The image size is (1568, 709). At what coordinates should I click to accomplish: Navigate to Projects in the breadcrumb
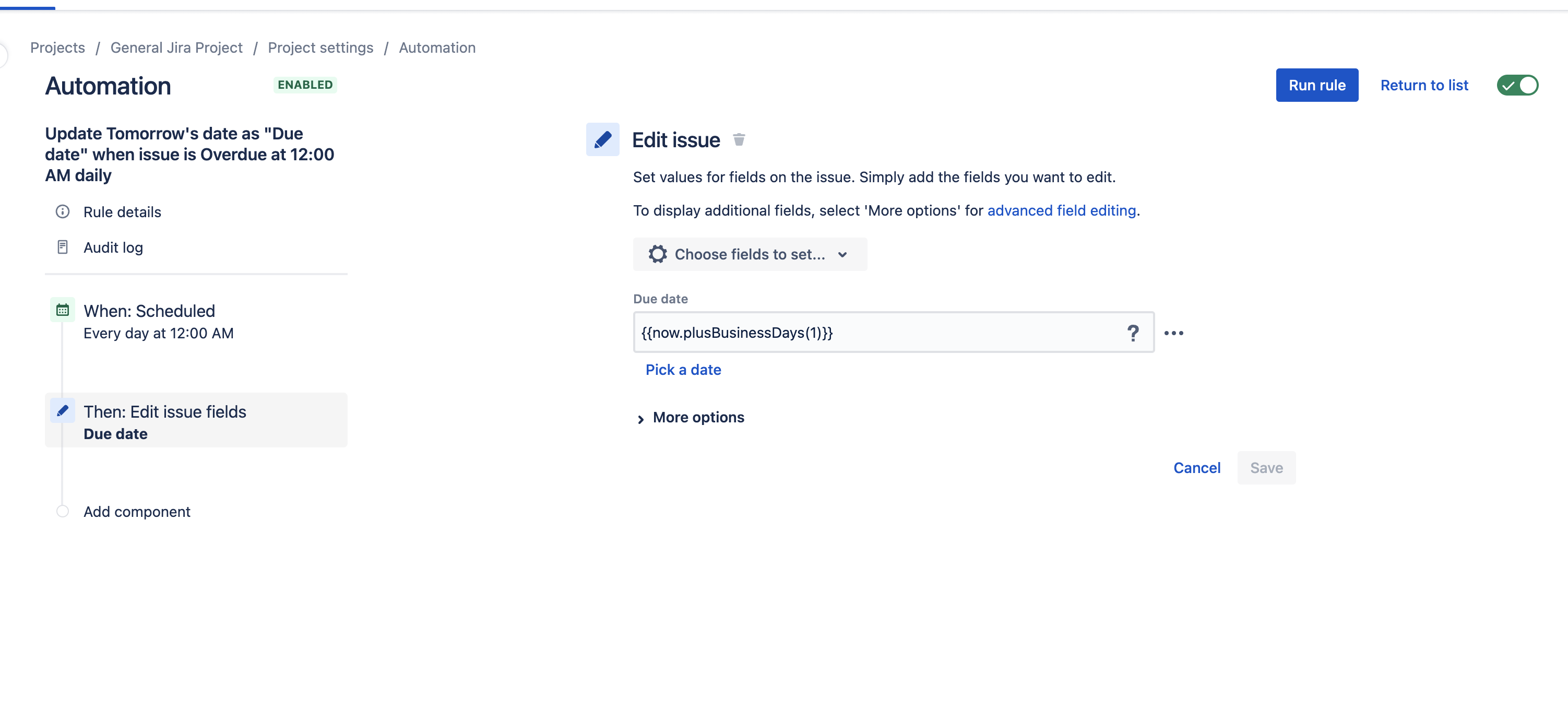click(x=58, y=48)
